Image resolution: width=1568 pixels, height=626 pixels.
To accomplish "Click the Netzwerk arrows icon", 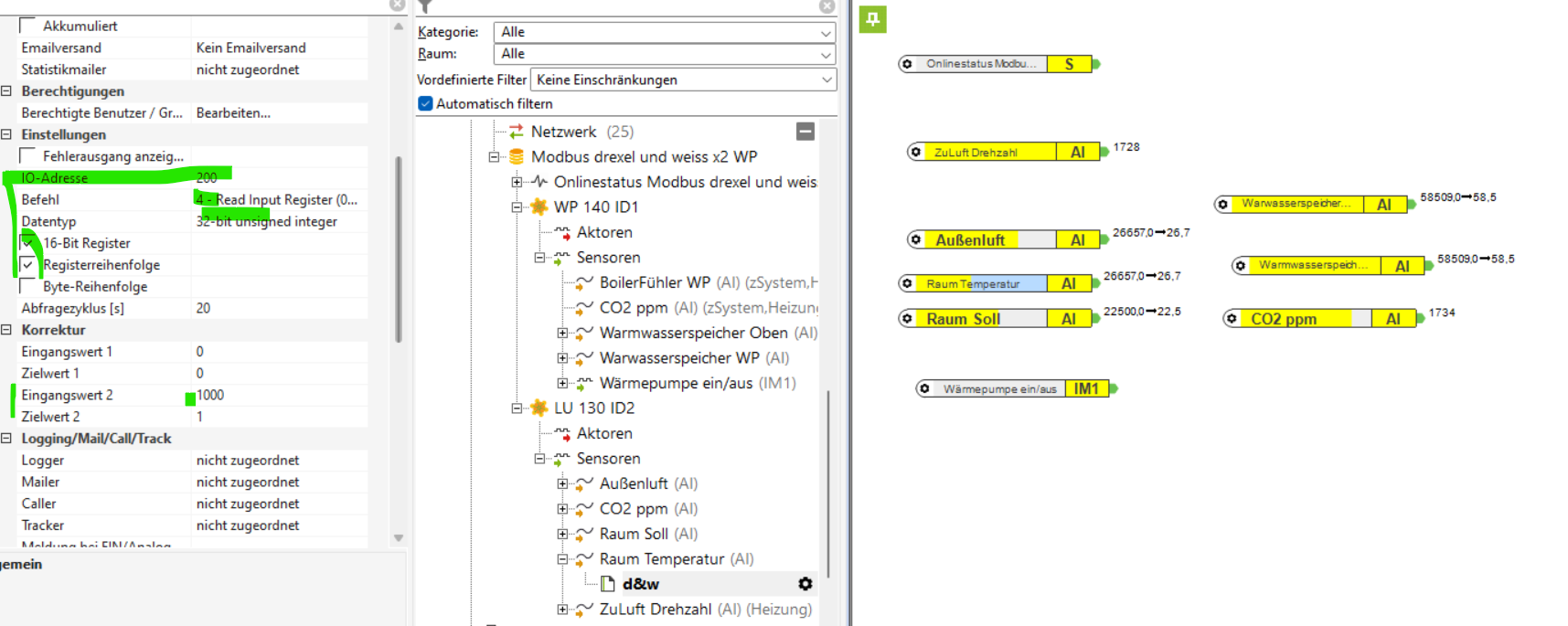I will [x=517, y=132].
